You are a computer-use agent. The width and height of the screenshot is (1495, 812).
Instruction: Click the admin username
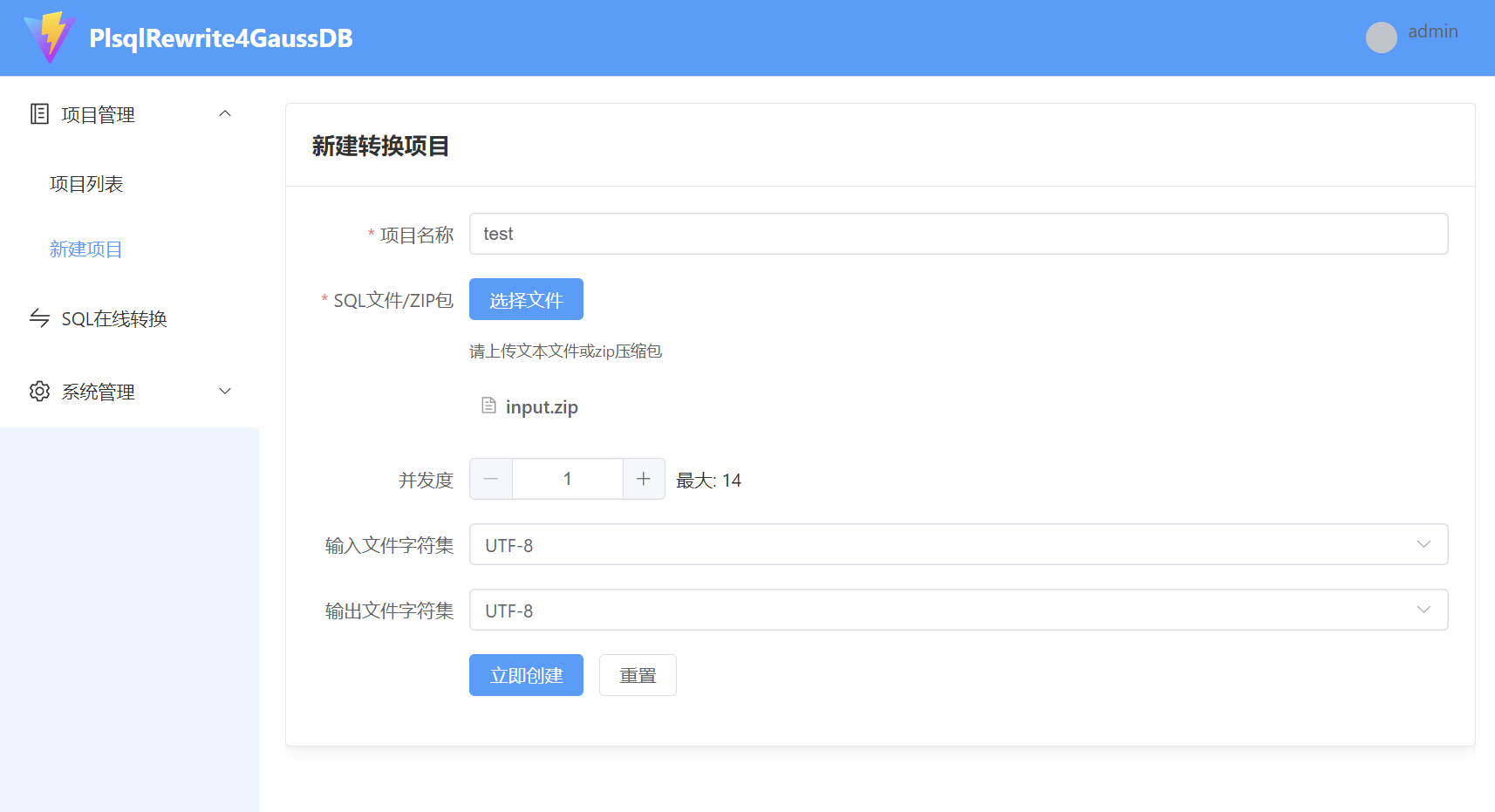pos(1432,31)
